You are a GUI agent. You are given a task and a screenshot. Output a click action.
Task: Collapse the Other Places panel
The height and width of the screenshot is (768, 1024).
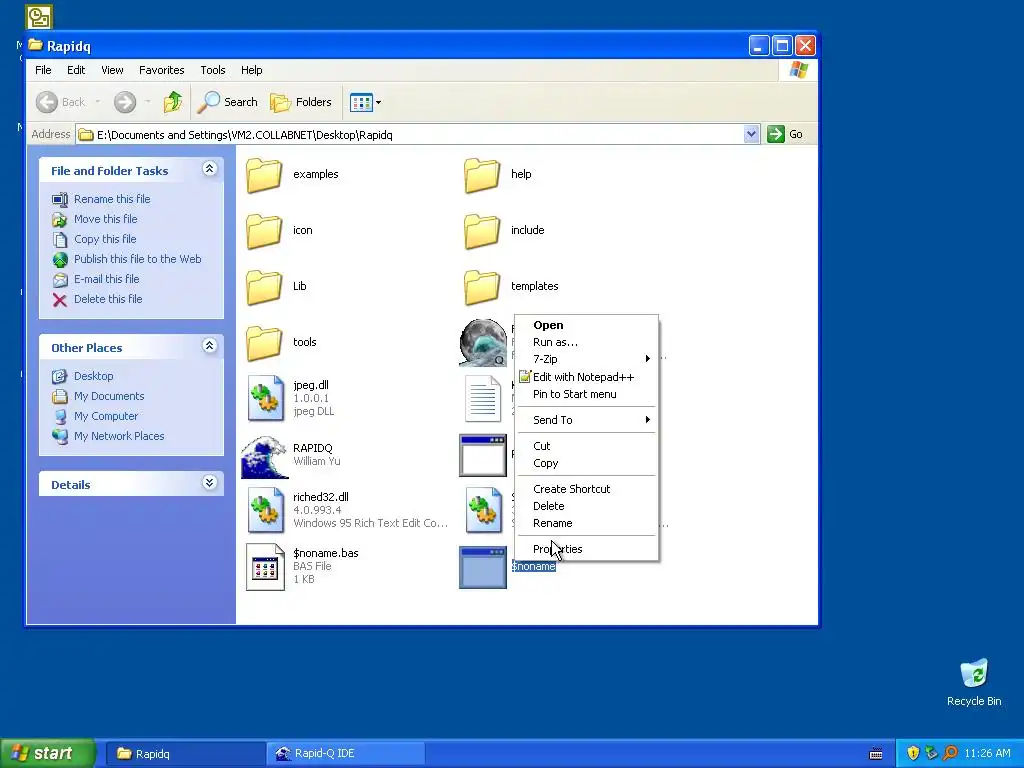pos(209,345)
